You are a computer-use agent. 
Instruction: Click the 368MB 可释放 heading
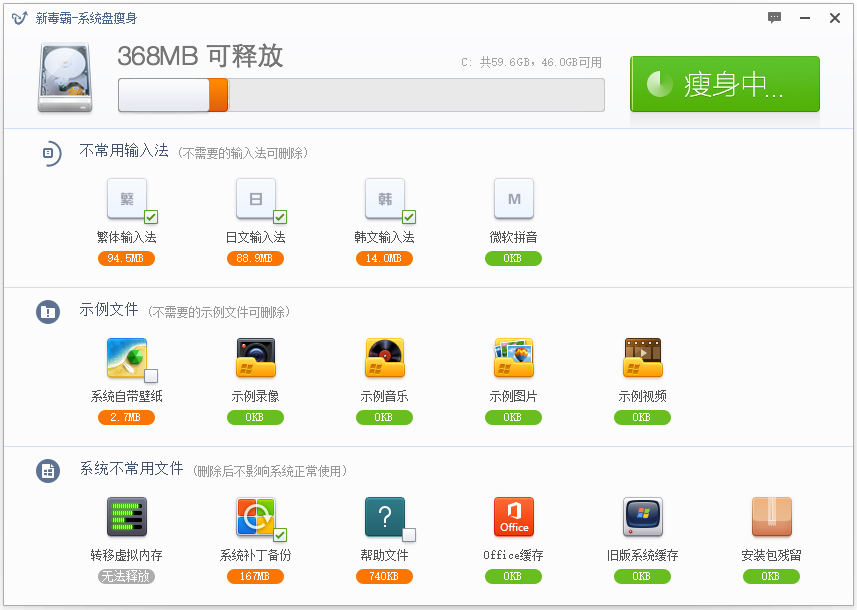click(200, 56)
